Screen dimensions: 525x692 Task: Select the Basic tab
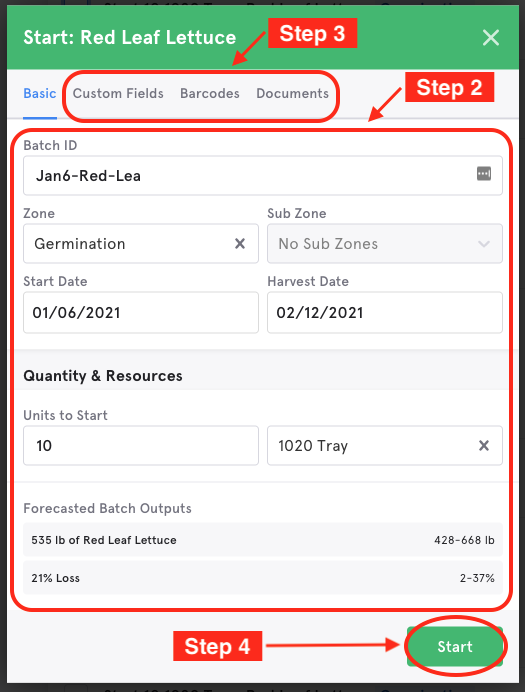pyautogui.click(x=40, y=94)
